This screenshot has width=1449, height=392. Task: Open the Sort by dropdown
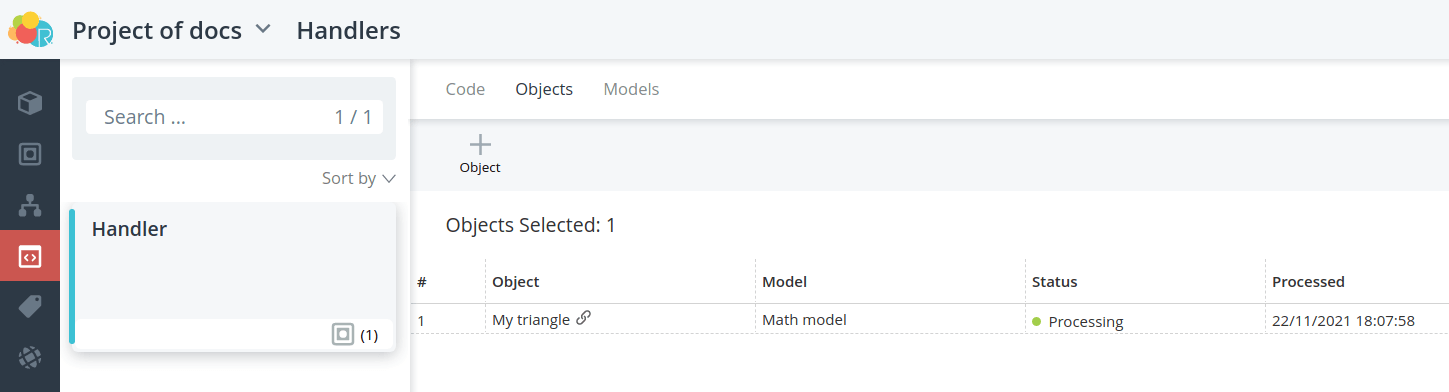click(359, 178)
